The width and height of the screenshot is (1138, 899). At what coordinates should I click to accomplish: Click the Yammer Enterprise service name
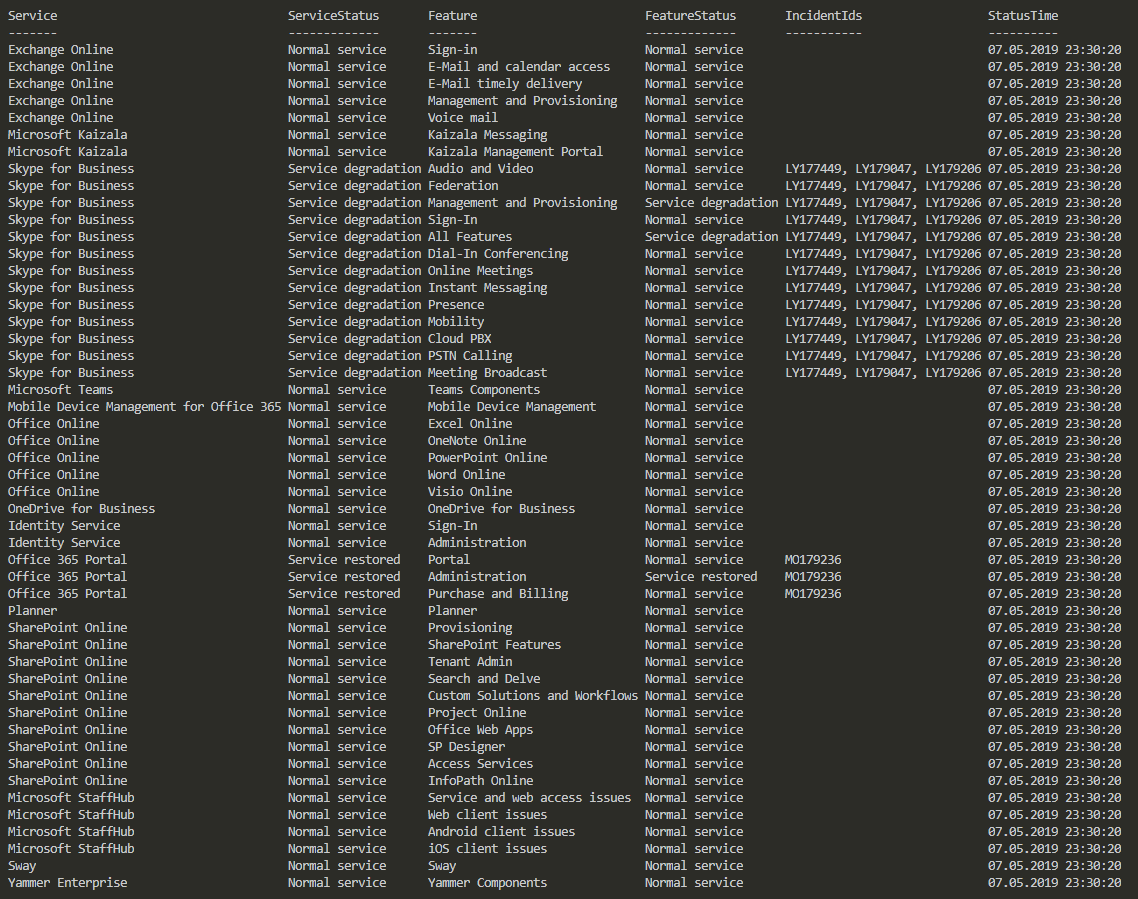67,883
